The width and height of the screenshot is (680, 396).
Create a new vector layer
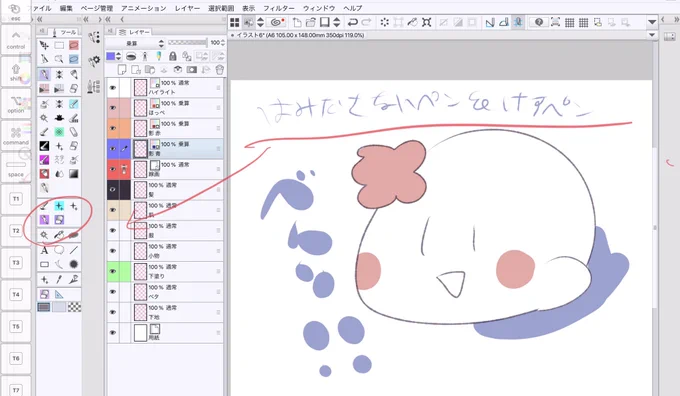pos(136,69)
